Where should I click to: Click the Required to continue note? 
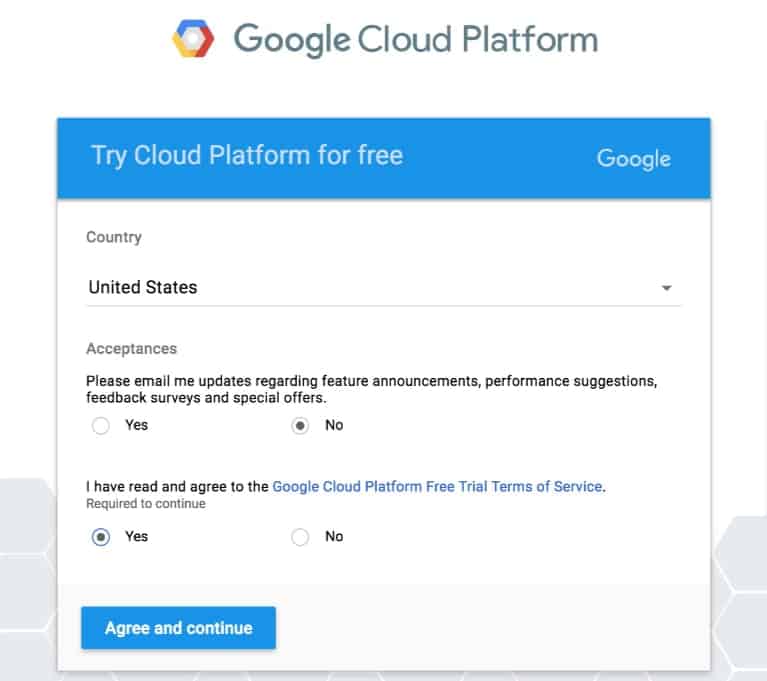(x=145, y=504)
